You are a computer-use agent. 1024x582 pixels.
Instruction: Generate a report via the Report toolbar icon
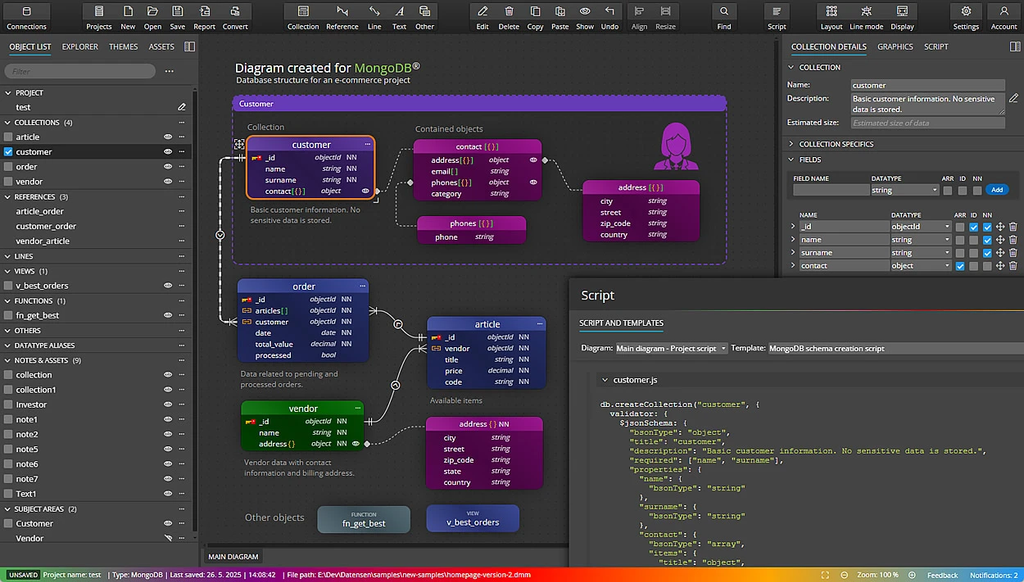pos(204,17)
